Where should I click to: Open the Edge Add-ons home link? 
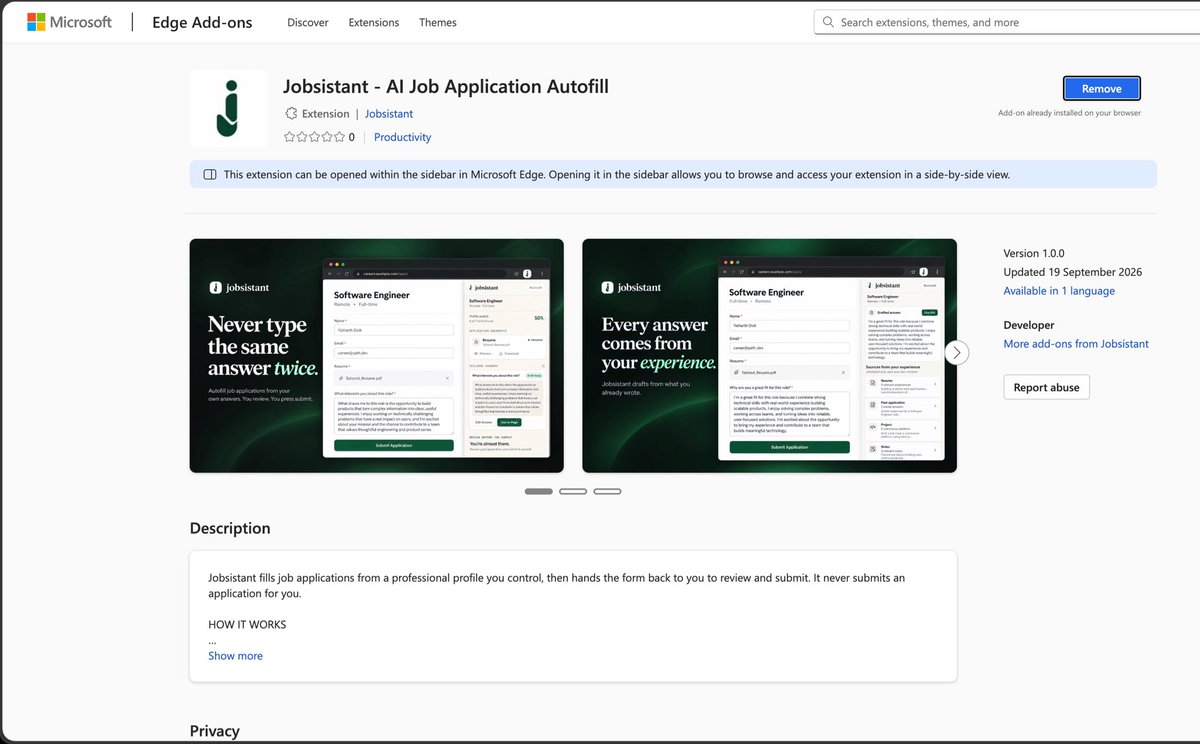[202, 22]
